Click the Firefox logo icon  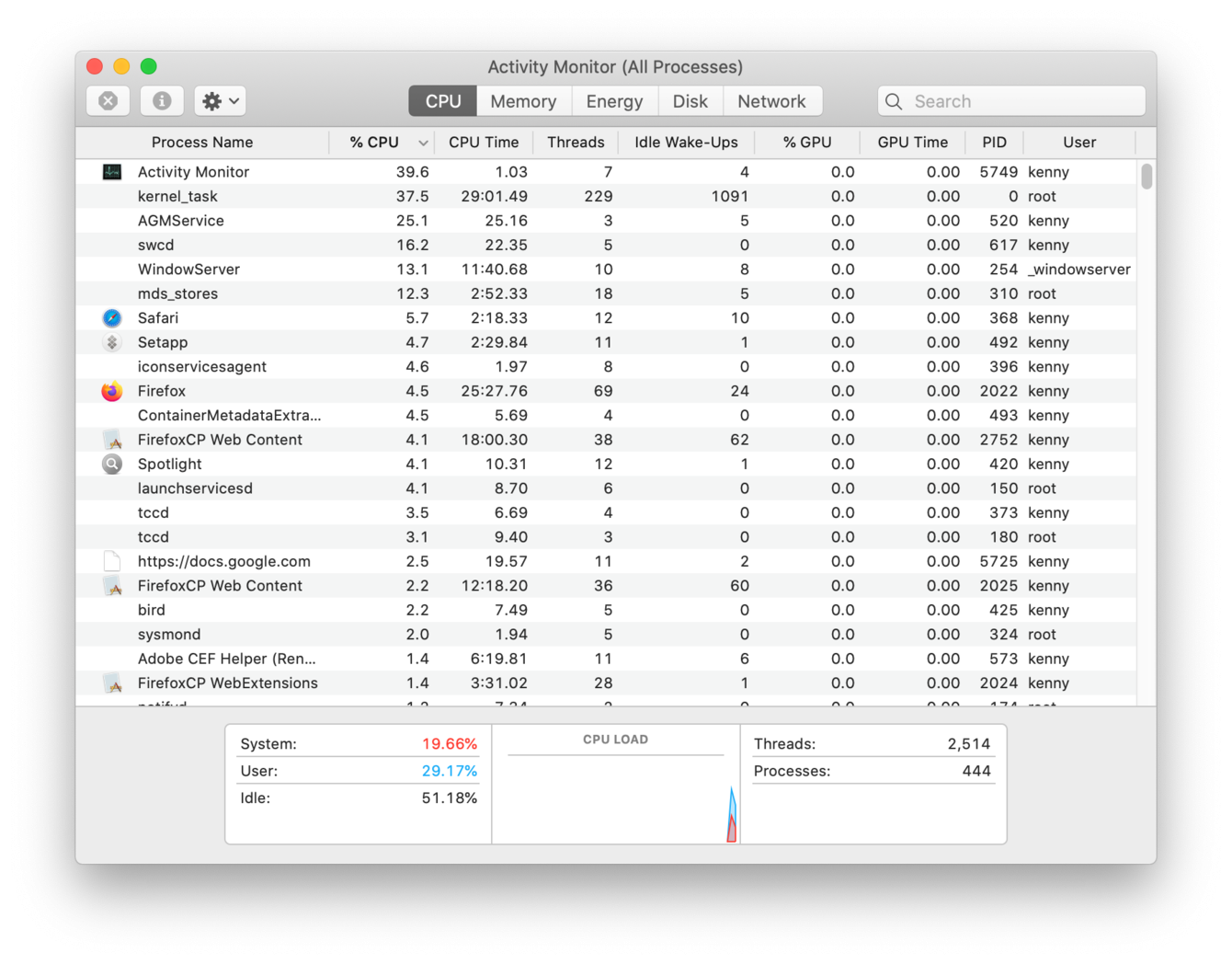(x=112, y=391)
